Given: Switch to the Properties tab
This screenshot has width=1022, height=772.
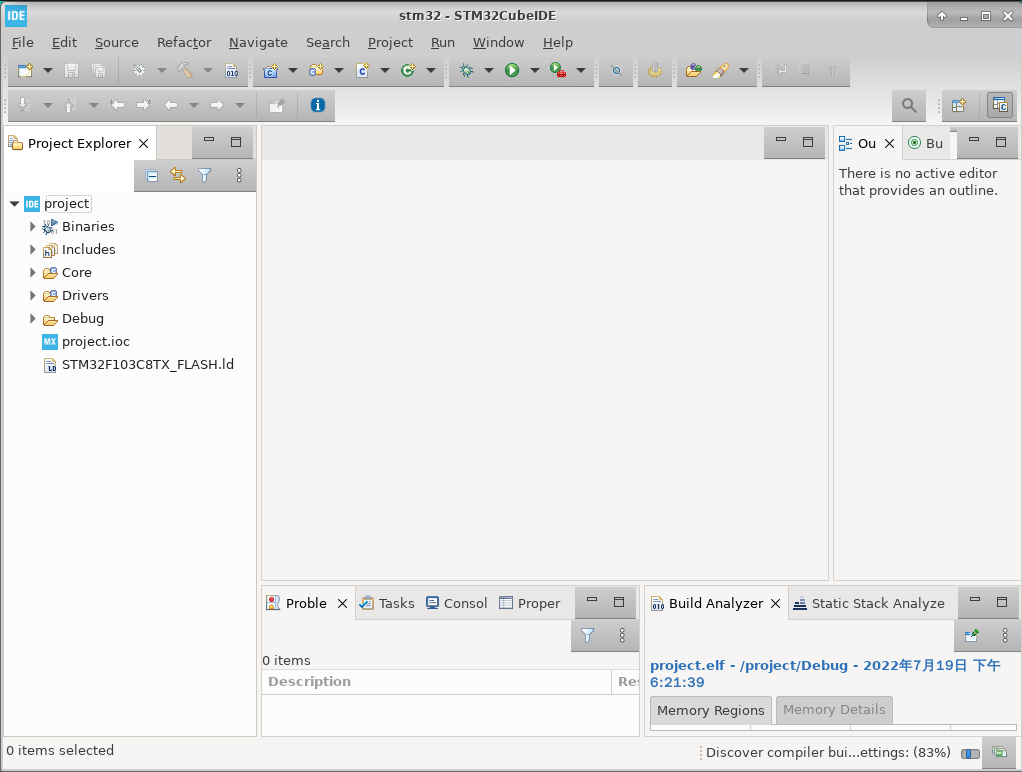Looking at the screenshot, I should pos(529,603).
